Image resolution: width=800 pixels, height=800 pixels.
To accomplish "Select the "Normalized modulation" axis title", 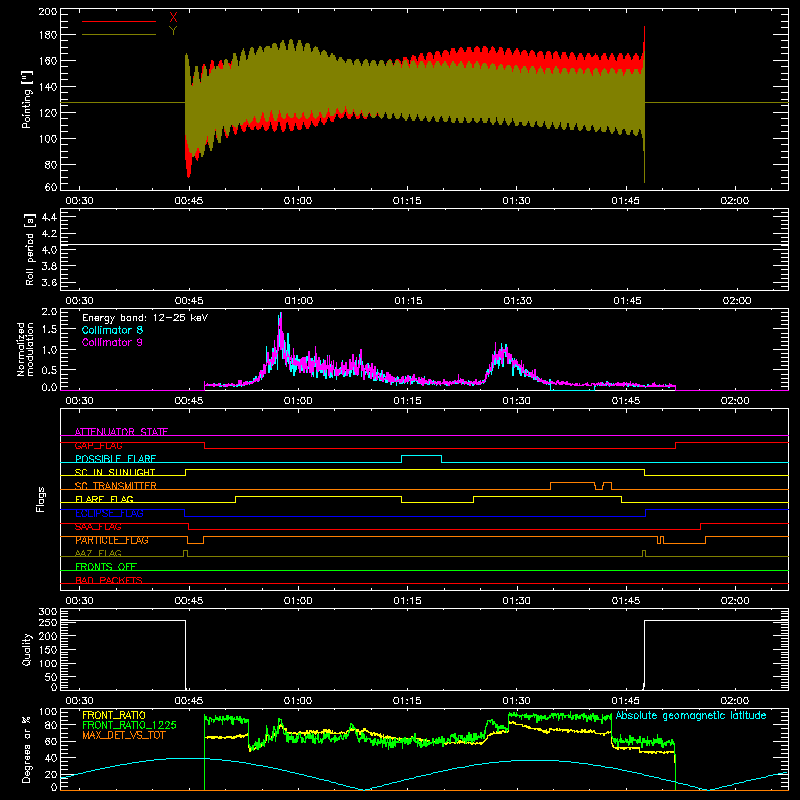I will coord(26,349).
